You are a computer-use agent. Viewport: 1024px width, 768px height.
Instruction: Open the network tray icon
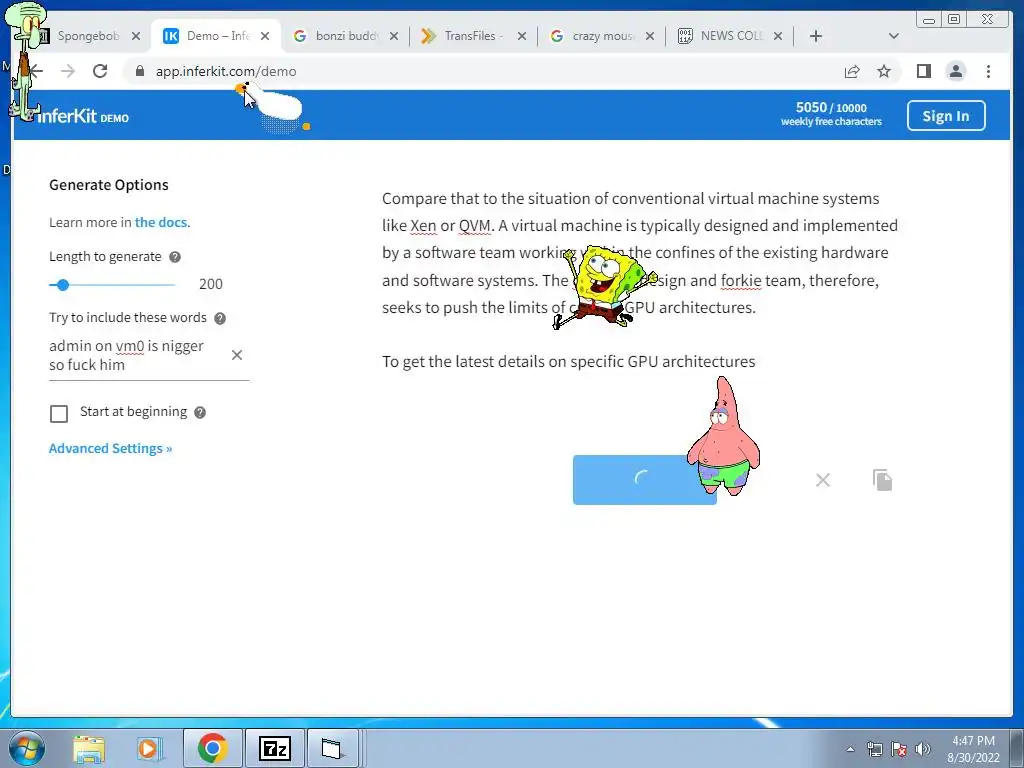(x=874, y=749)
